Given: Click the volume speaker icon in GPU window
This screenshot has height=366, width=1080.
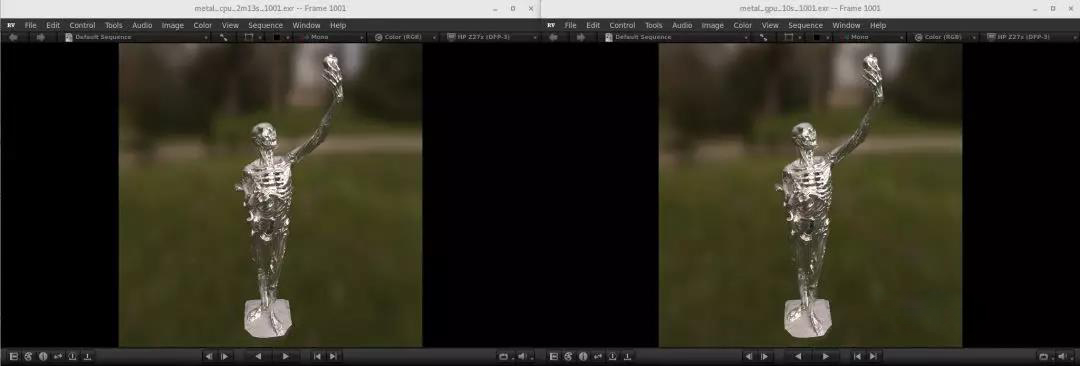Looking at the screenshot, I should (x=1061, y=356).
